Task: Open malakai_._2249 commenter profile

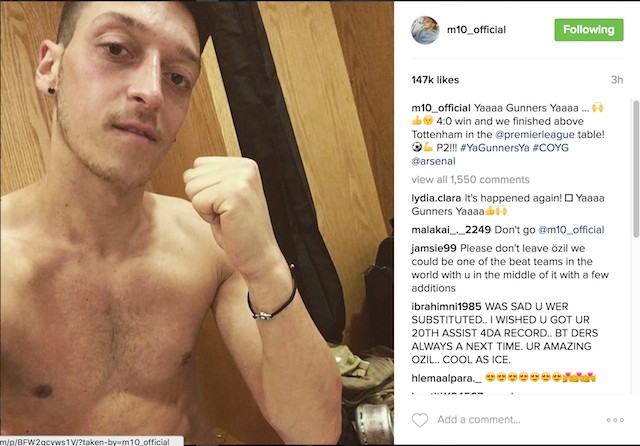Action: coord(451,230)
